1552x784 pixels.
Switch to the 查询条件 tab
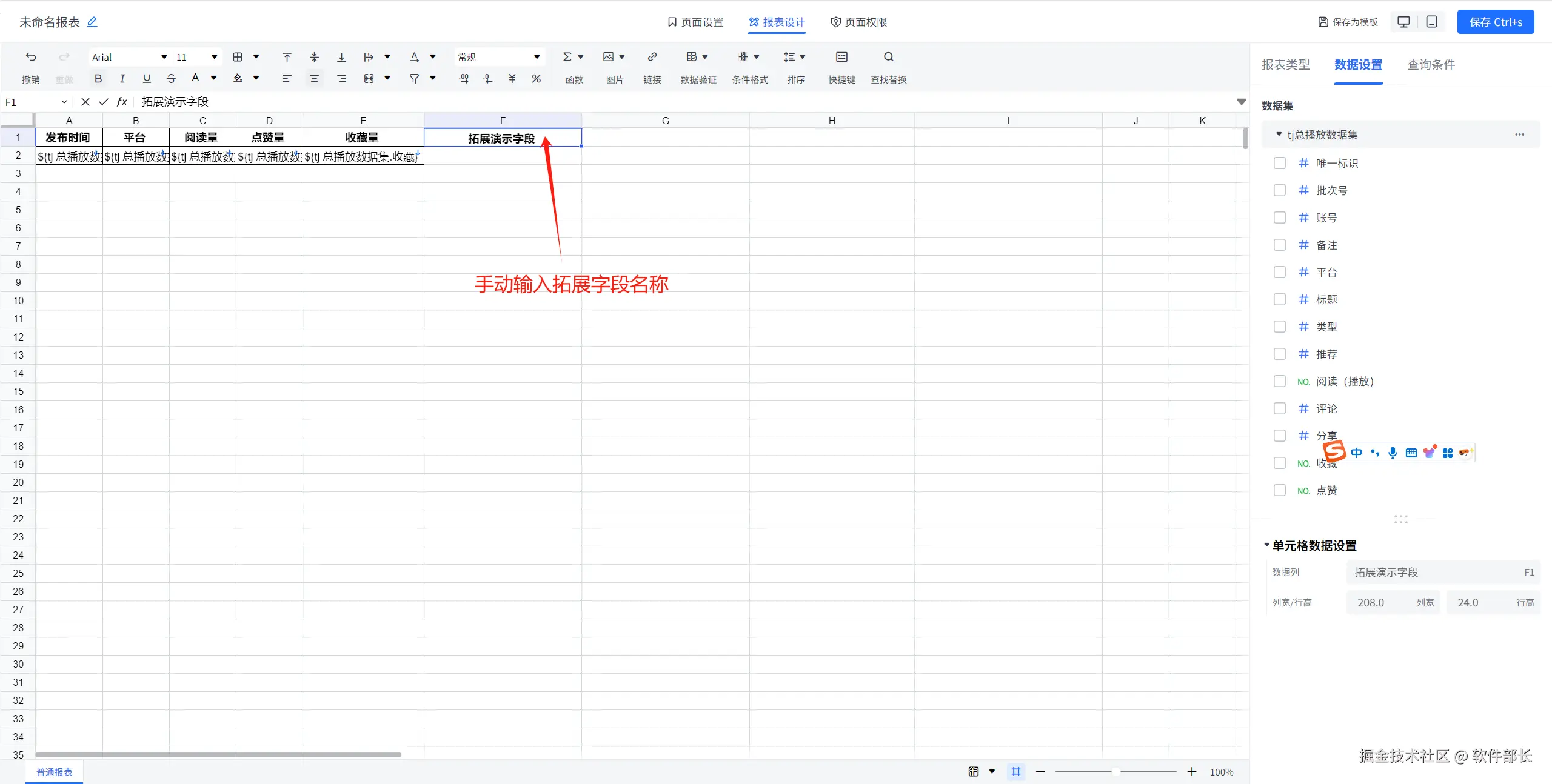(x=1431, y=65)
